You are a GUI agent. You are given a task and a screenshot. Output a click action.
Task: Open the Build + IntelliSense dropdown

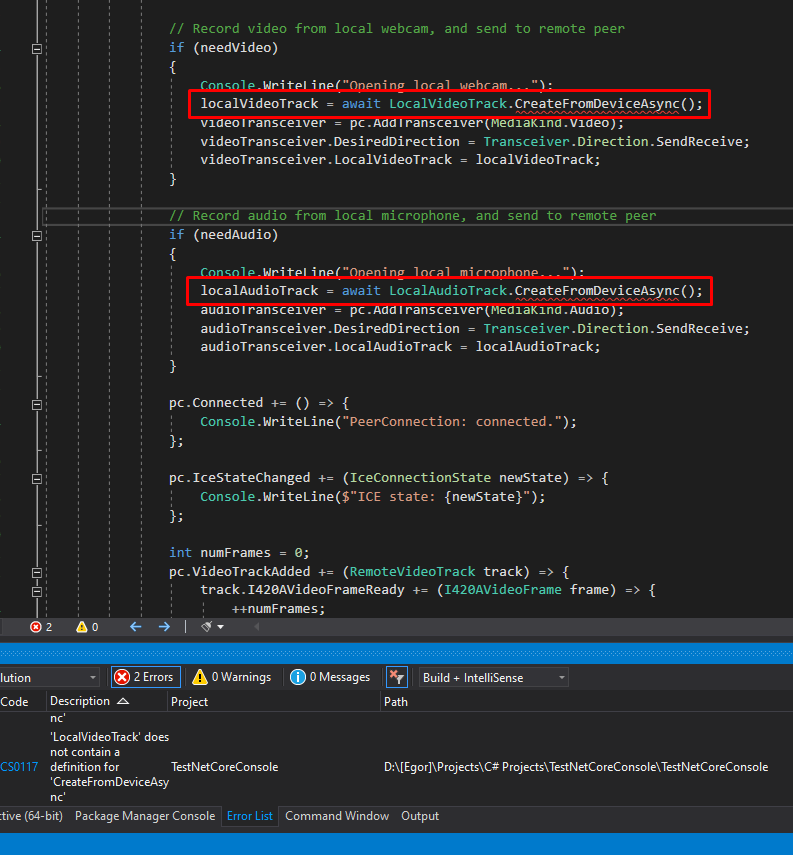[494, 678]
